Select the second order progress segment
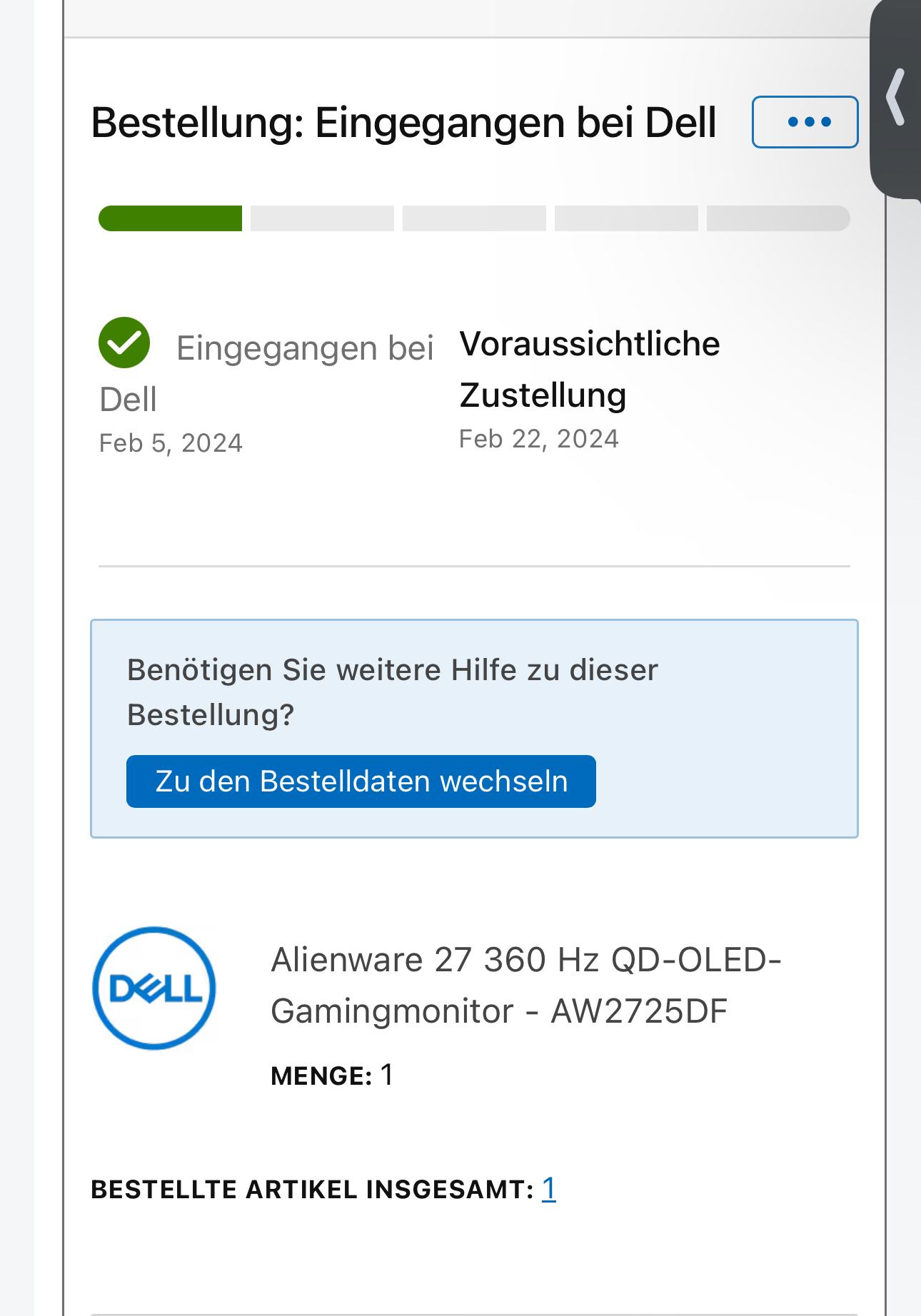 click(x=322, y=218)
